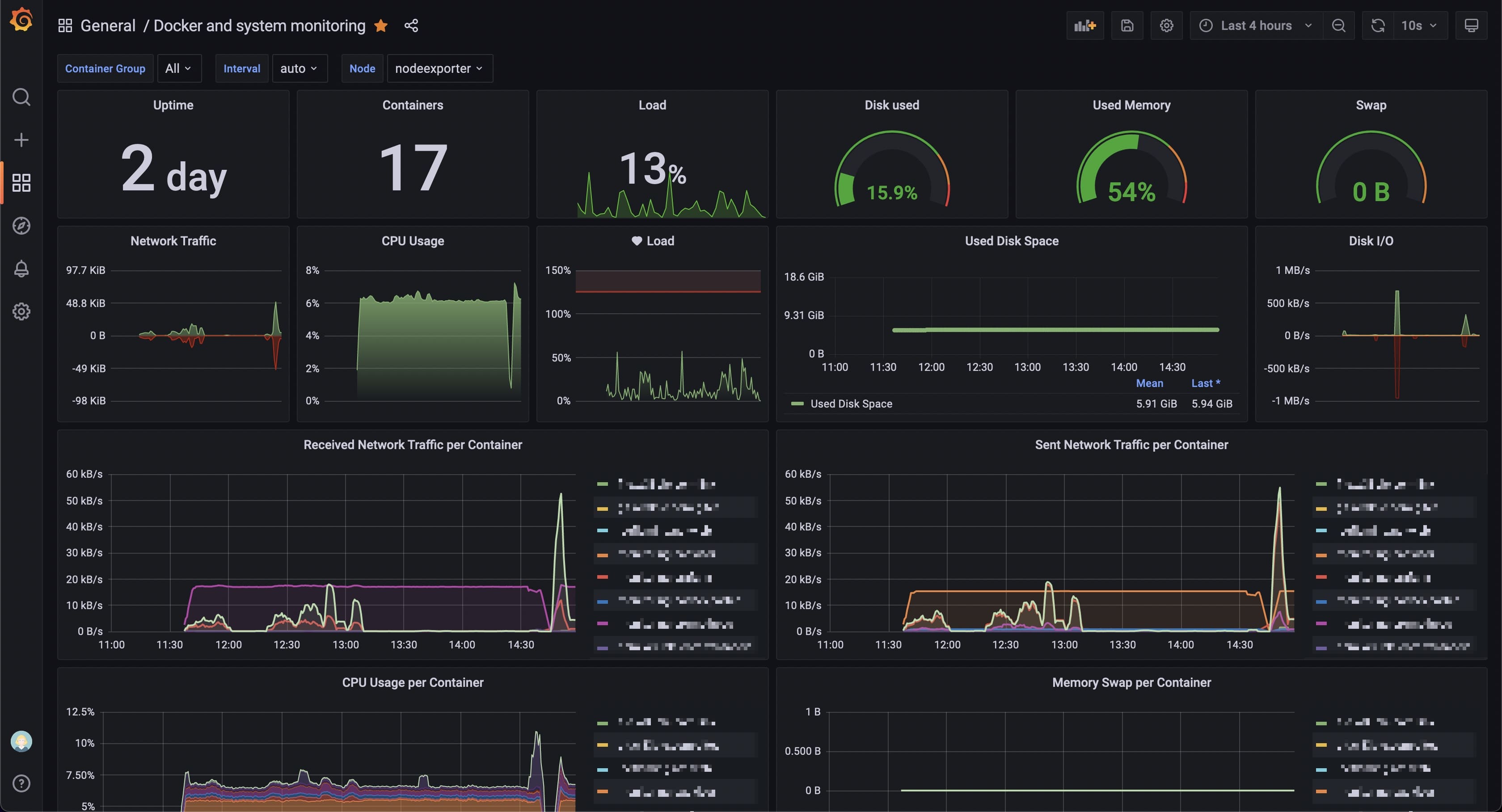Viewport: 1502px width, 812px height.
Task: Open the Alerting bell icon
Action: point(21,269)
